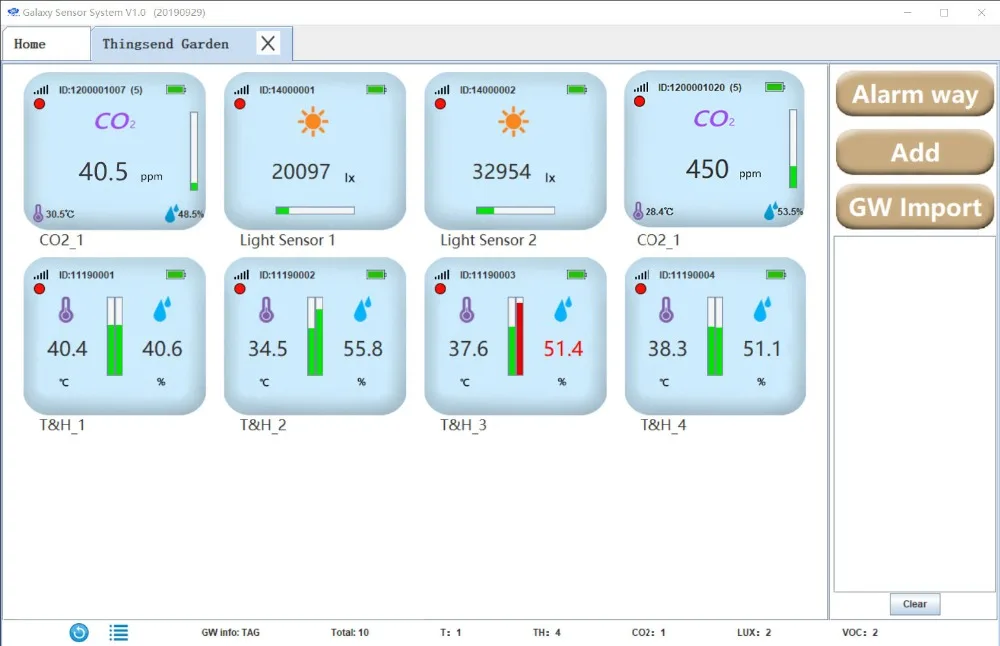The image size is (1000, 646).
Task: Click the CO2 level bar on 40.5 ppm card
Action: 194,151
